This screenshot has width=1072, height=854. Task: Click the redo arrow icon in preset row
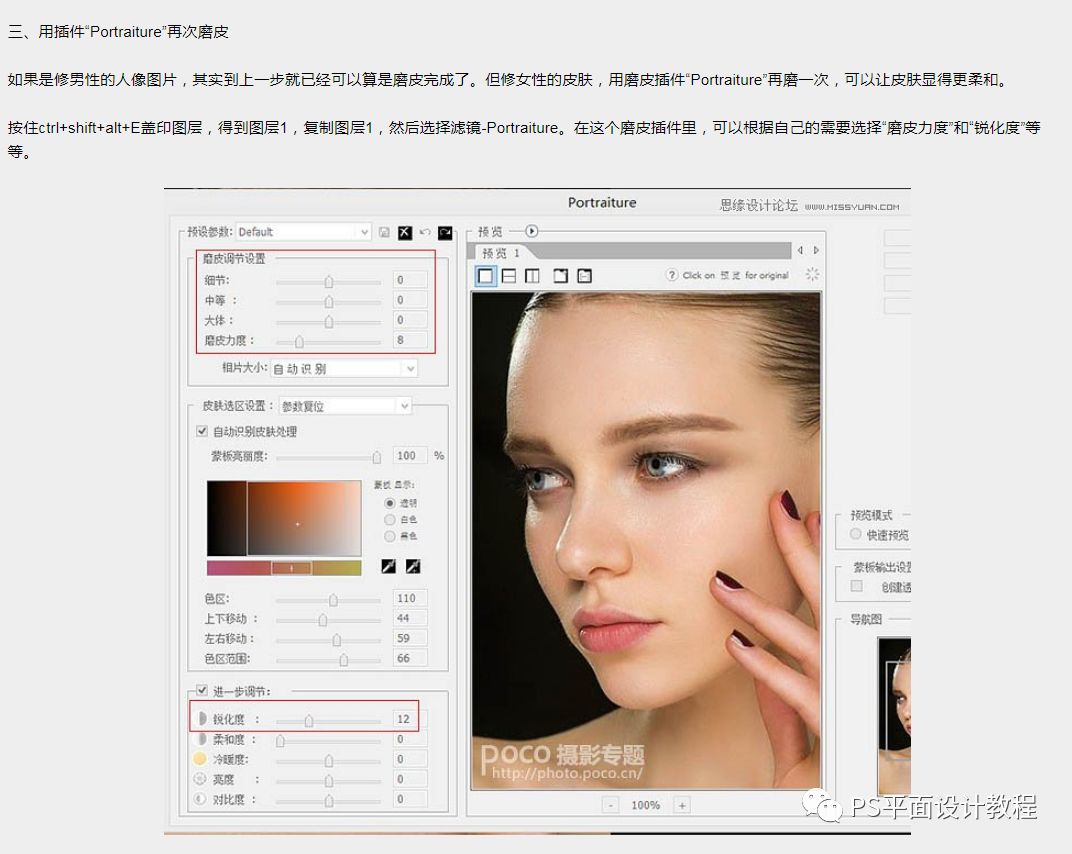coord(446,232)
